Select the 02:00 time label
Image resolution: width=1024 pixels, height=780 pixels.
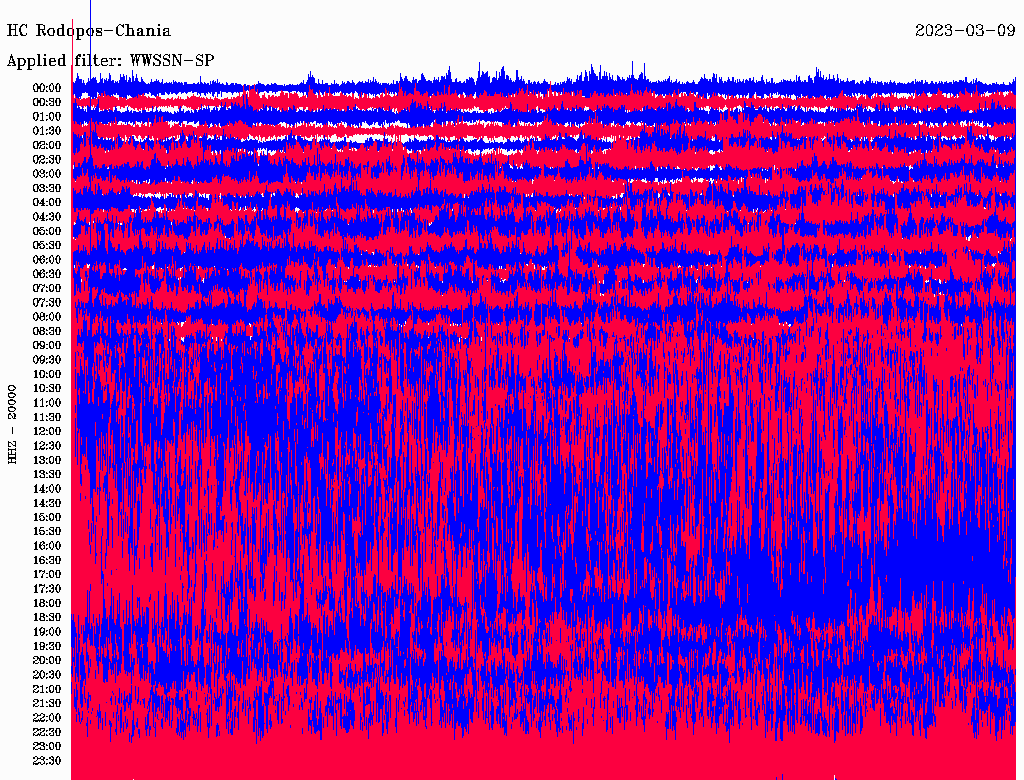click(47, 145)
